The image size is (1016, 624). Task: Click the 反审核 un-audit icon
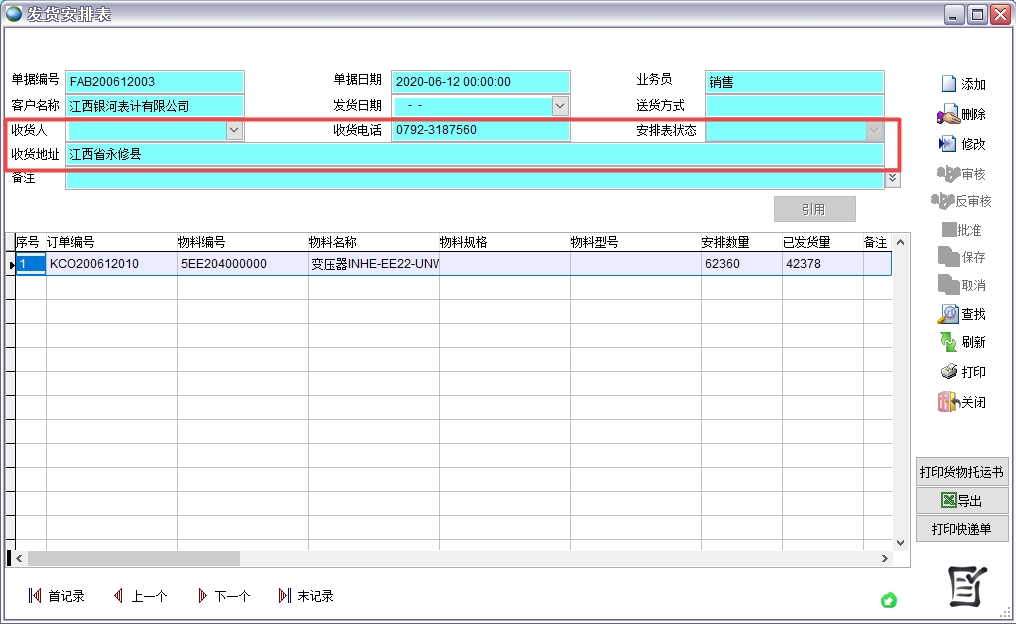[x=964, y=200]
